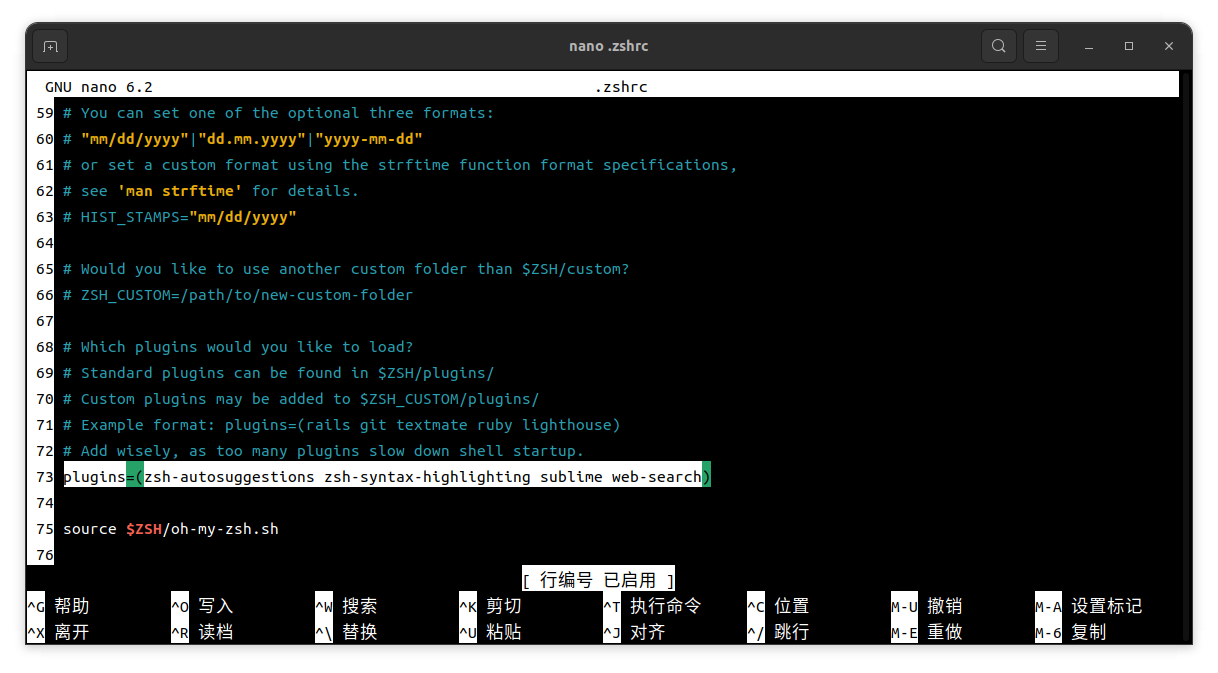Click the ^X 离开 exit shortcut
1218x673 pixels.
click(58, 632)
